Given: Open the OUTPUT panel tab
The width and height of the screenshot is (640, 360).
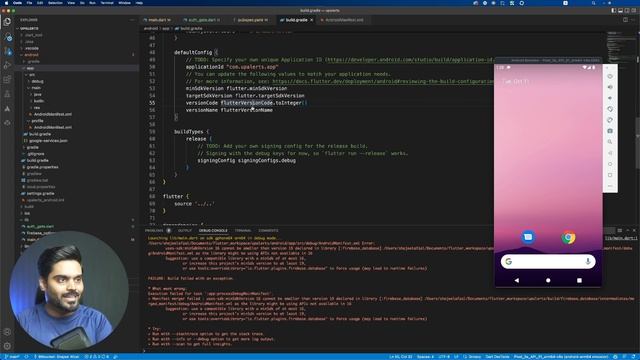Looking at the screenshot, I should tap(184, 231).
